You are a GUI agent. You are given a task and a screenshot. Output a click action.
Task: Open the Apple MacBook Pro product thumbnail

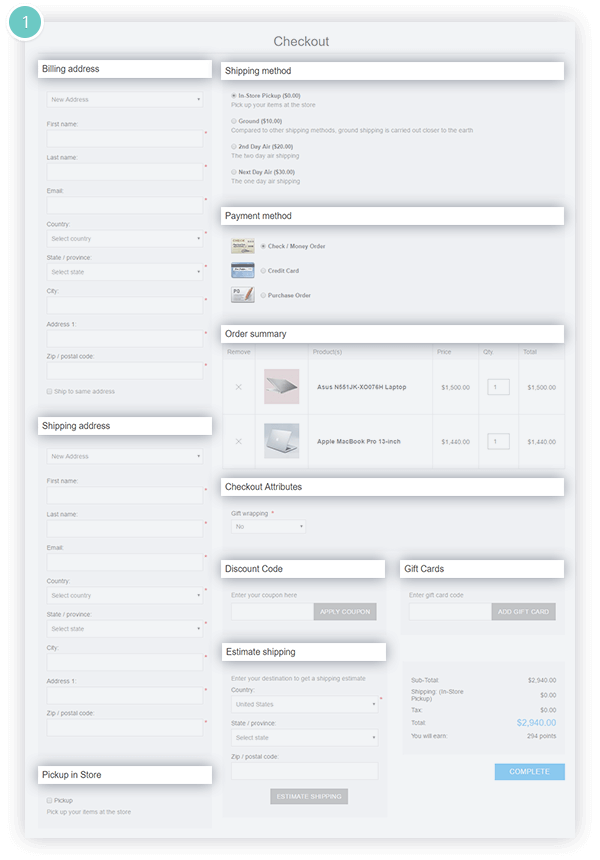(282, 441)
